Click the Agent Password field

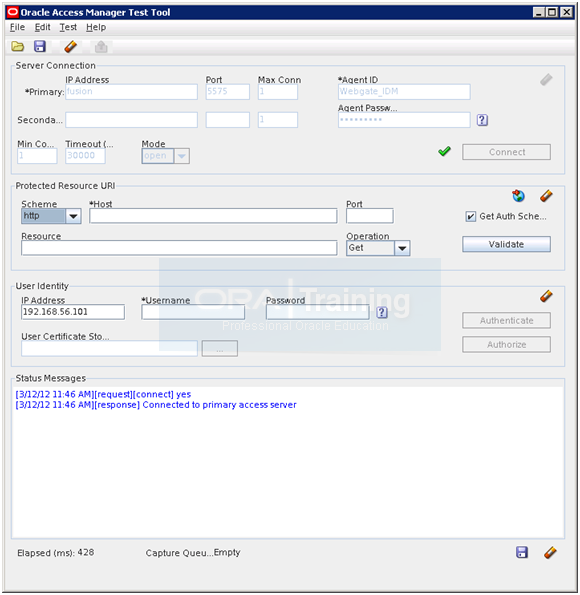pos(404,120)
